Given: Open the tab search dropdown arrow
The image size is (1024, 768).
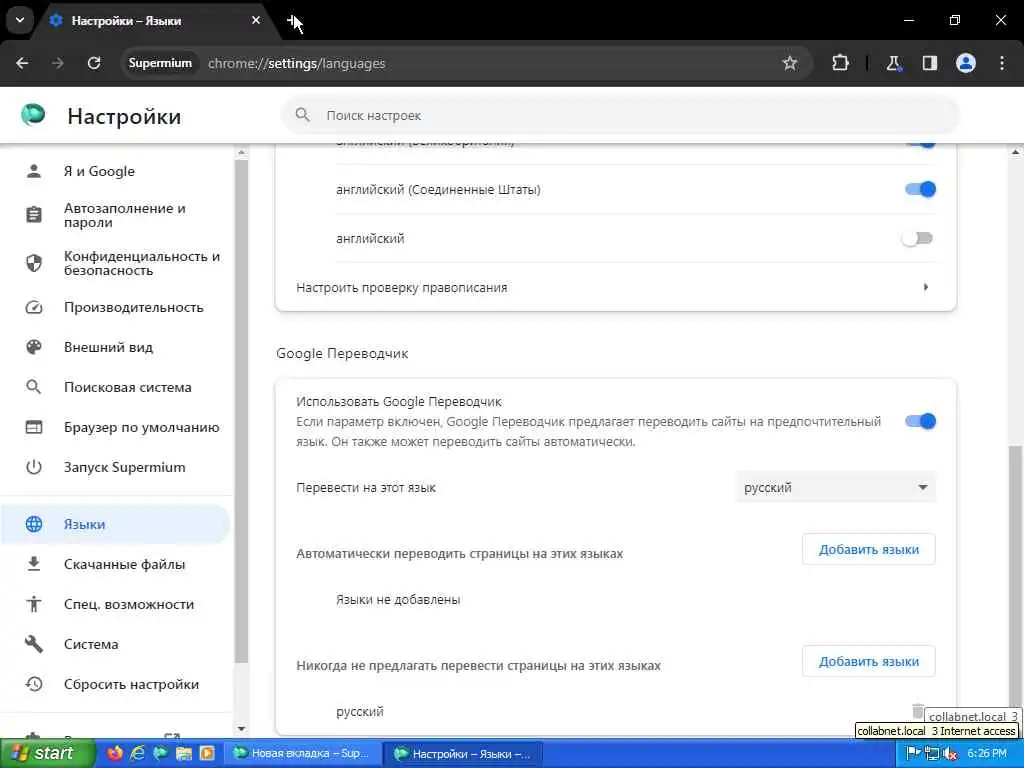Looking at the screenshot, I should pyautogui.click(x=20, y=20).
